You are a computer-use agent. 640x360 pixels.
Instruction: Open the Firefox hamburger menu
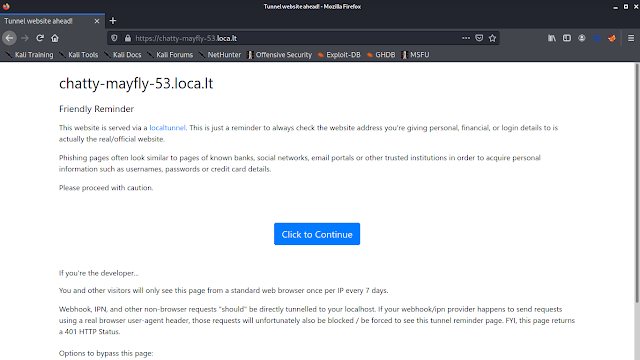pos(631,38)
